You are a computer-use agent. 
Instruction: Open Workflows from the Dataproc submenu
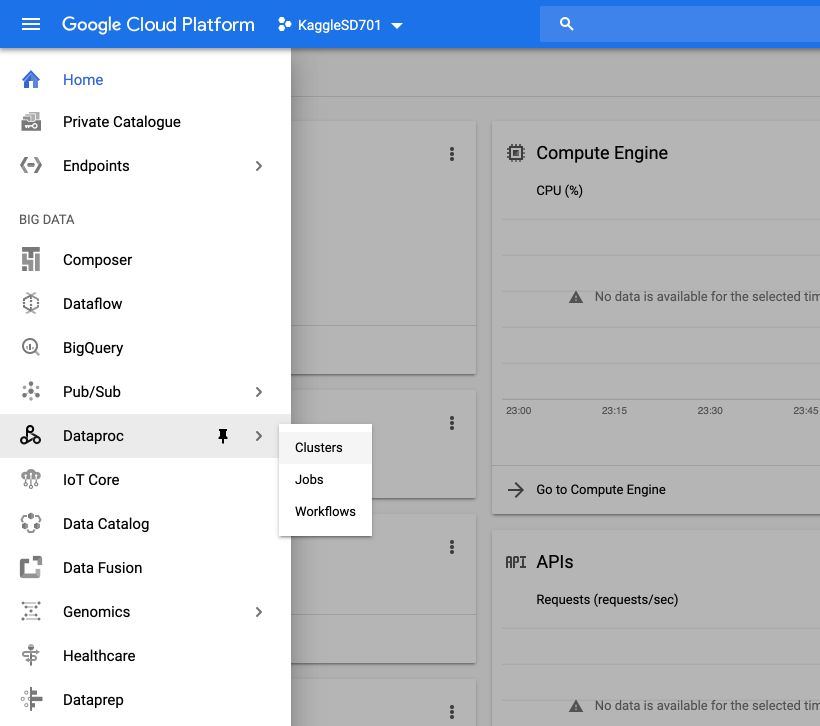[325, 512]
